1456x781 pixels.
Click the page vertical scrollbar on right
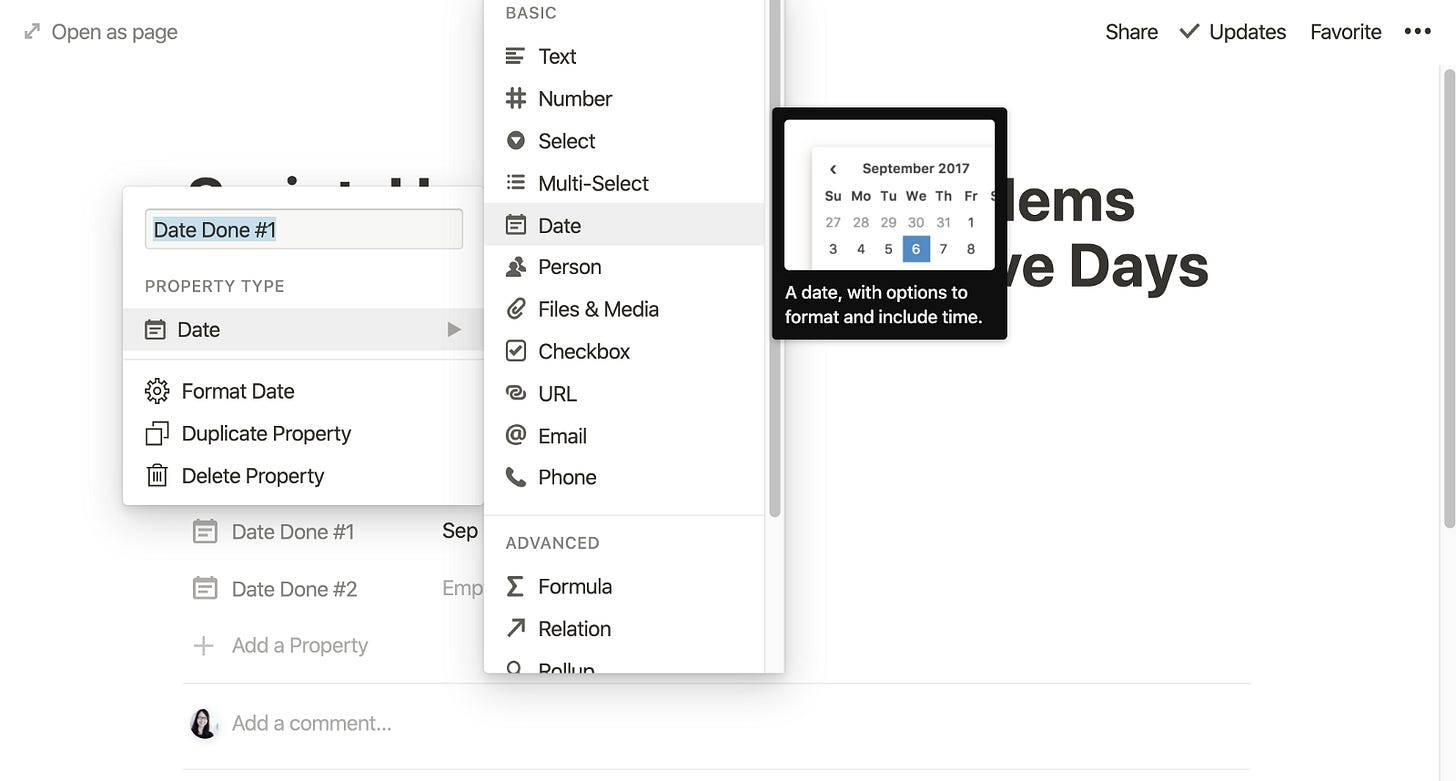point(1448,298)
